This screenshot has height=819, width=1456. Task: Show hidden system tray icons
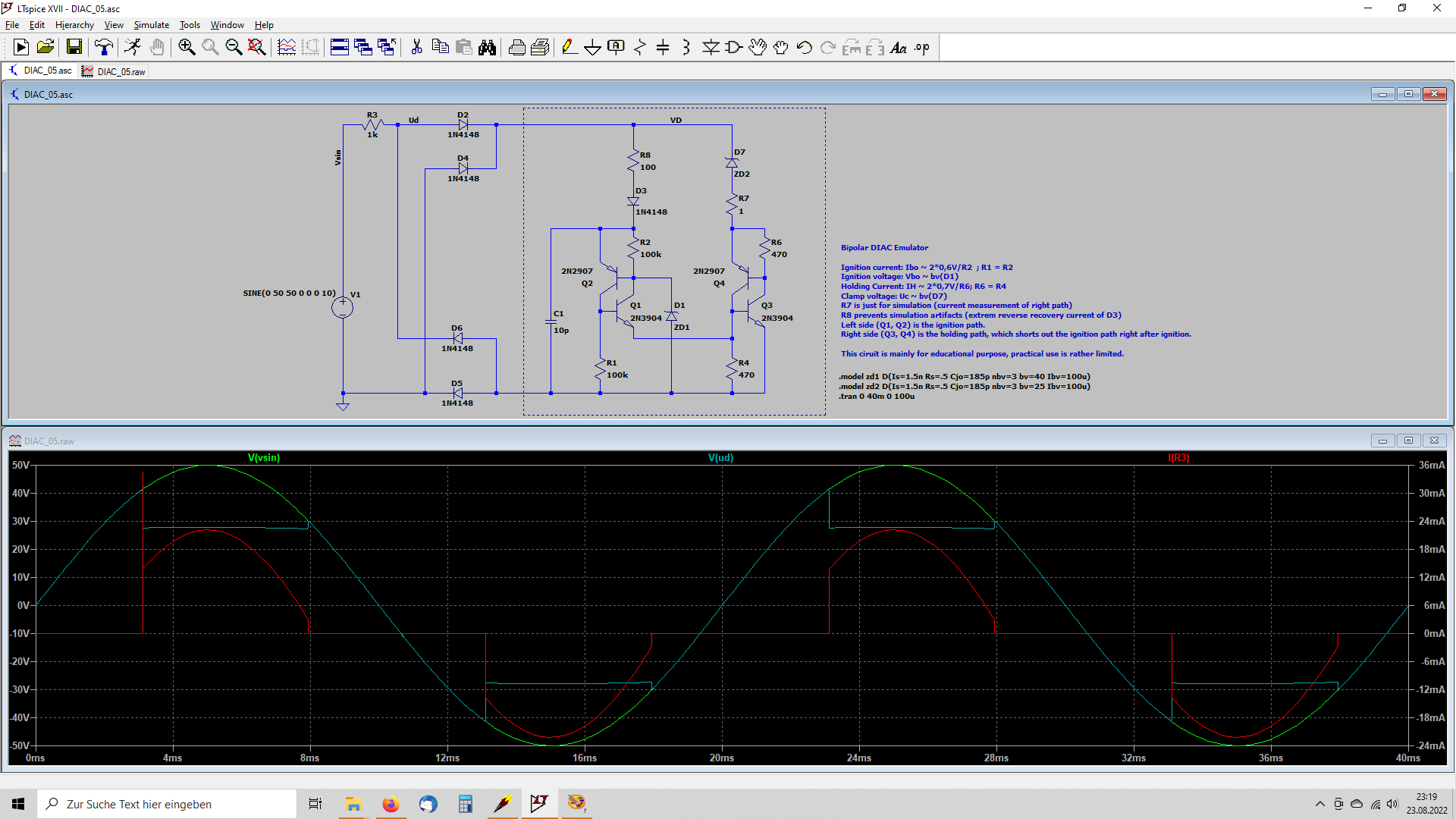tap(1319, 804)
